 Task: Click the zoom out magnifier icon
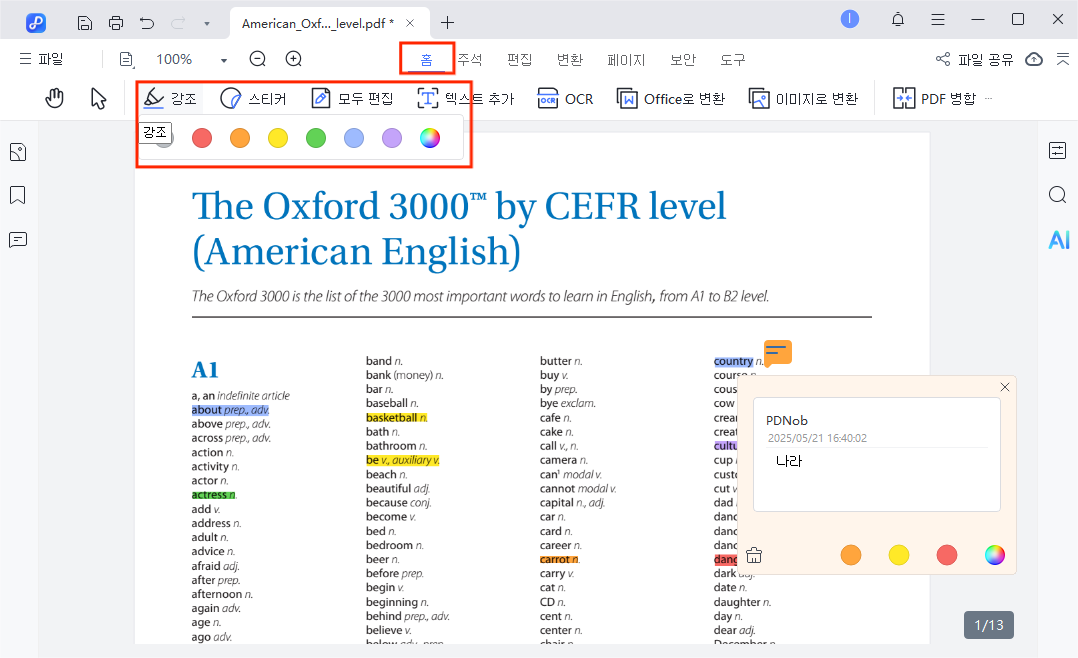point(257,59)
